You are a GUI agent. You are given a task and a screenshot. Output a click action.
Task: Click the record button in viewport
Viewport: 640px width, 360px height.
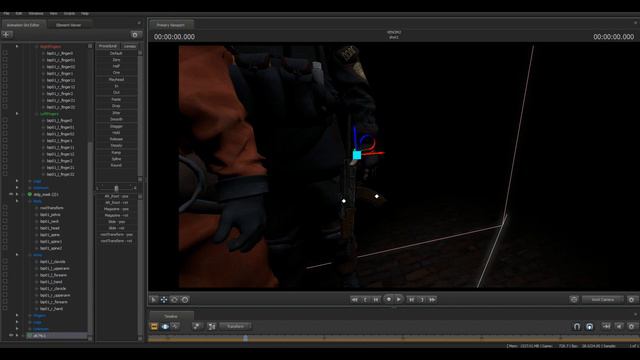click(x=389, y=299)
